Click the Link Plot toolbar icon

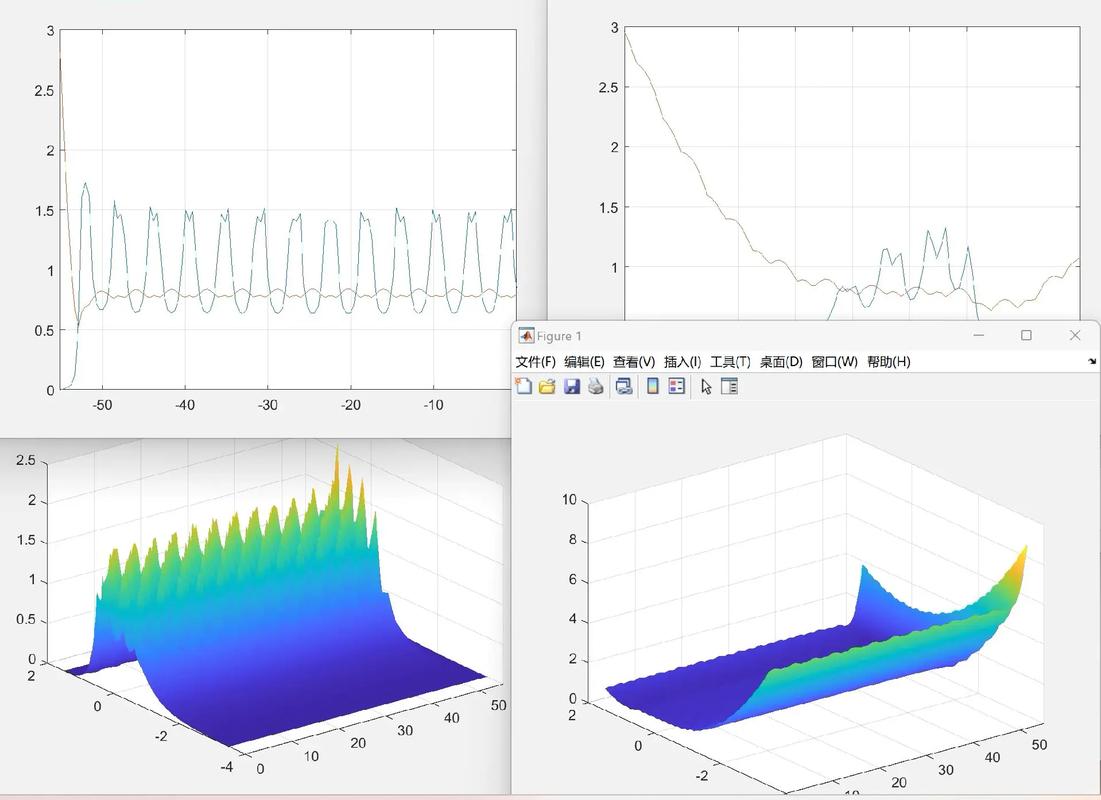pos(624,386)
